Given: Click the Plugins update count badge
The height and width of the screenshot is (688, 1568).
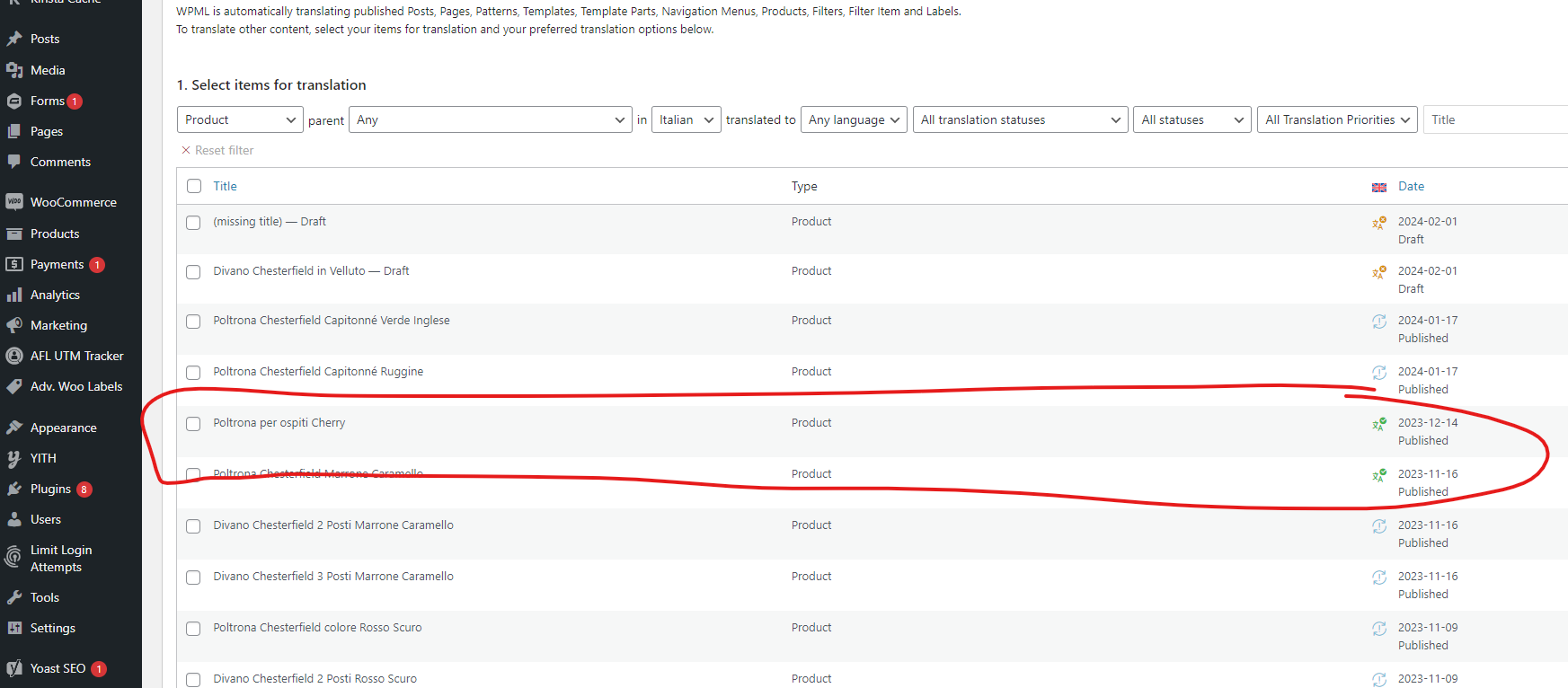Looking at the screenshot, I should point(84,490).
